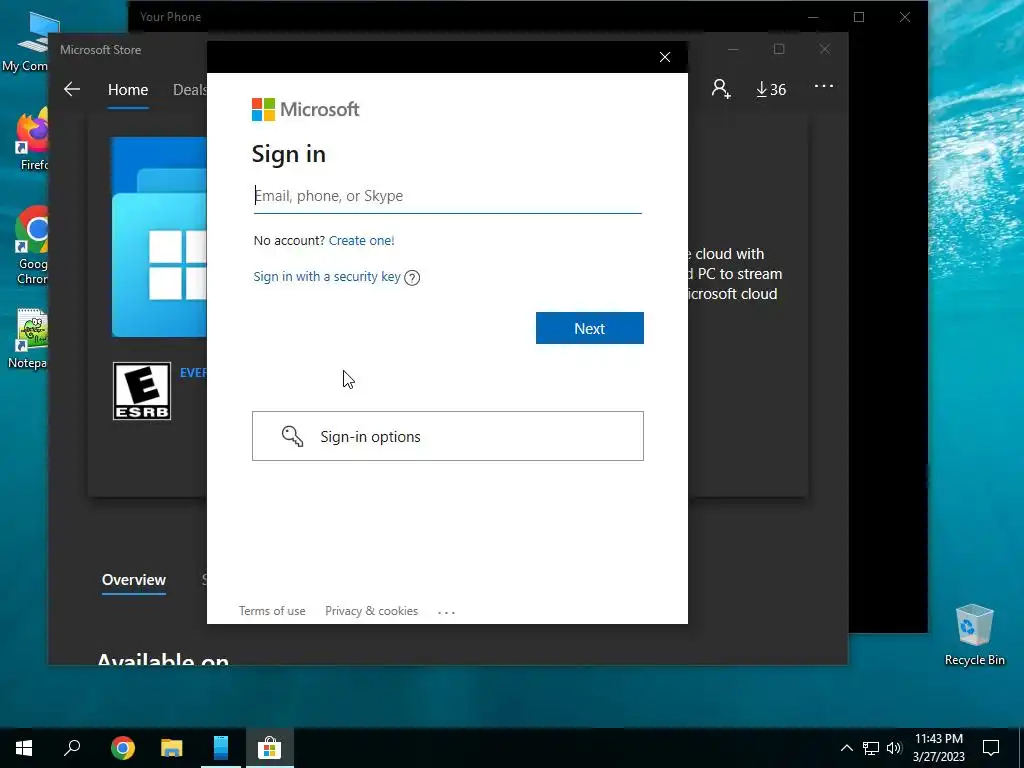
Task: Open Chrome from the taskbar
Action: coord(123,748)
